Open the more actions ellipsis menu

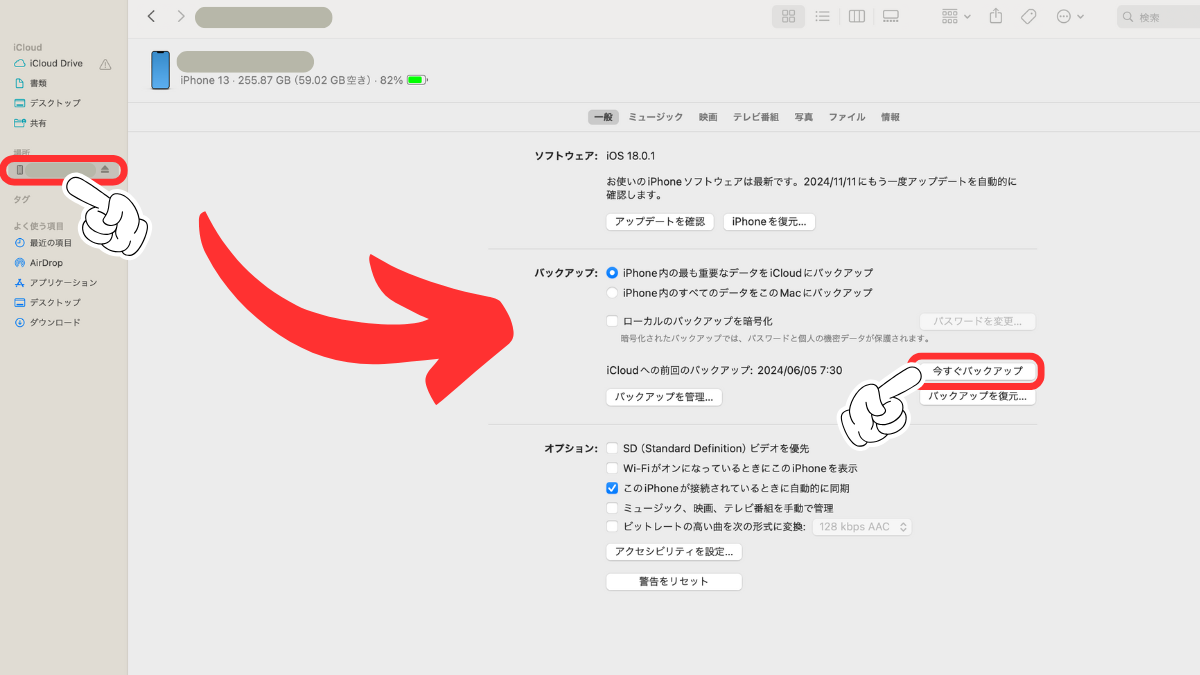point(1070,17)
